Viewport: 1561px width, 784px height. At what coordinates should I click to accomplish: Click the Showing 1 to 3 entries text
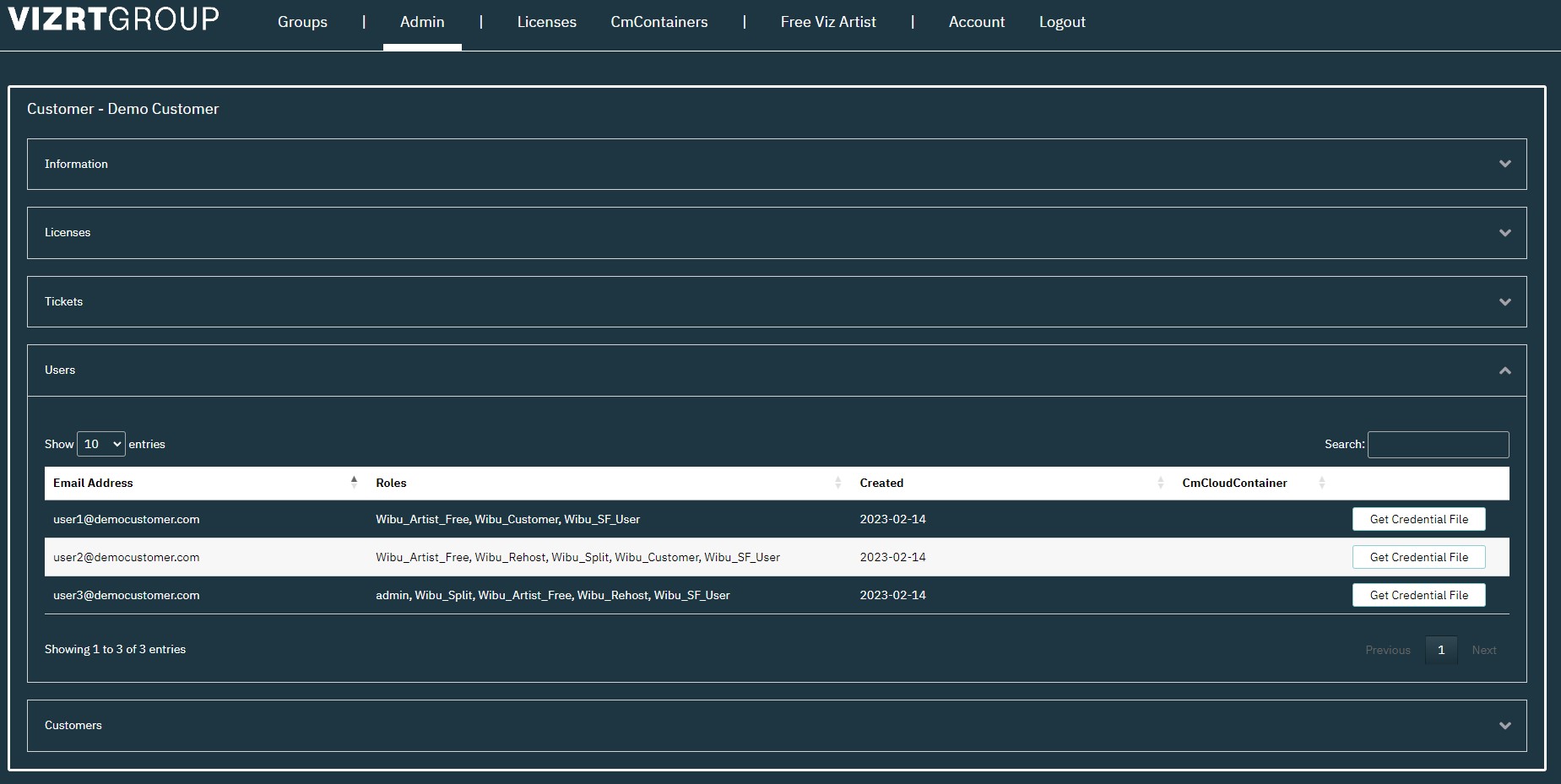click(x=115, y=649)
